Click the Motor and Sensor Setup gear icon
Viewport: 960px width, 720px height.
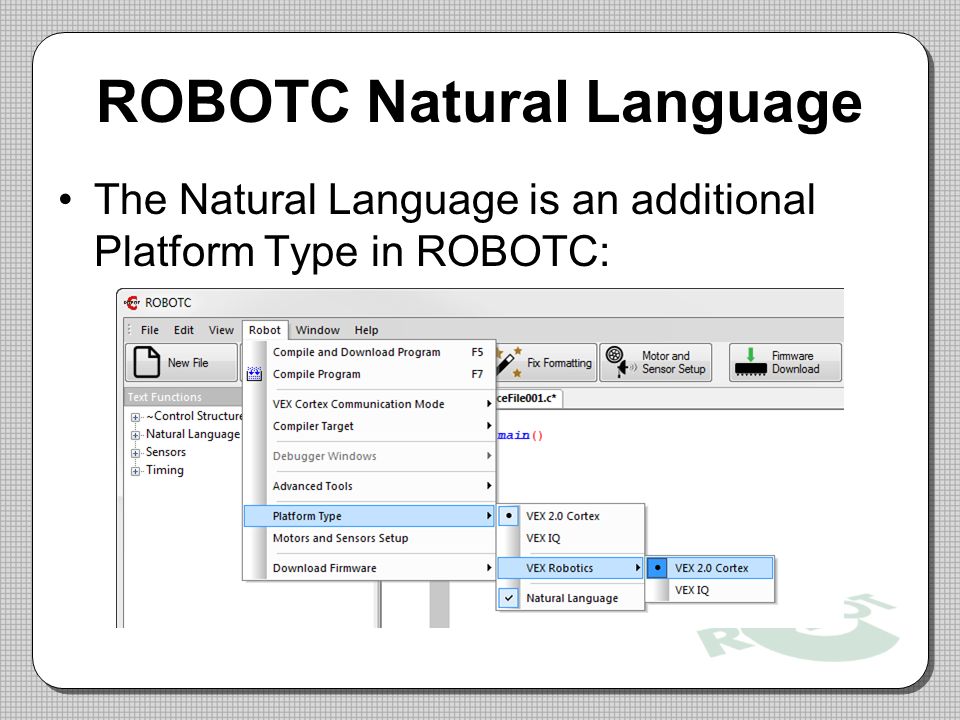(x=621, y=362)
